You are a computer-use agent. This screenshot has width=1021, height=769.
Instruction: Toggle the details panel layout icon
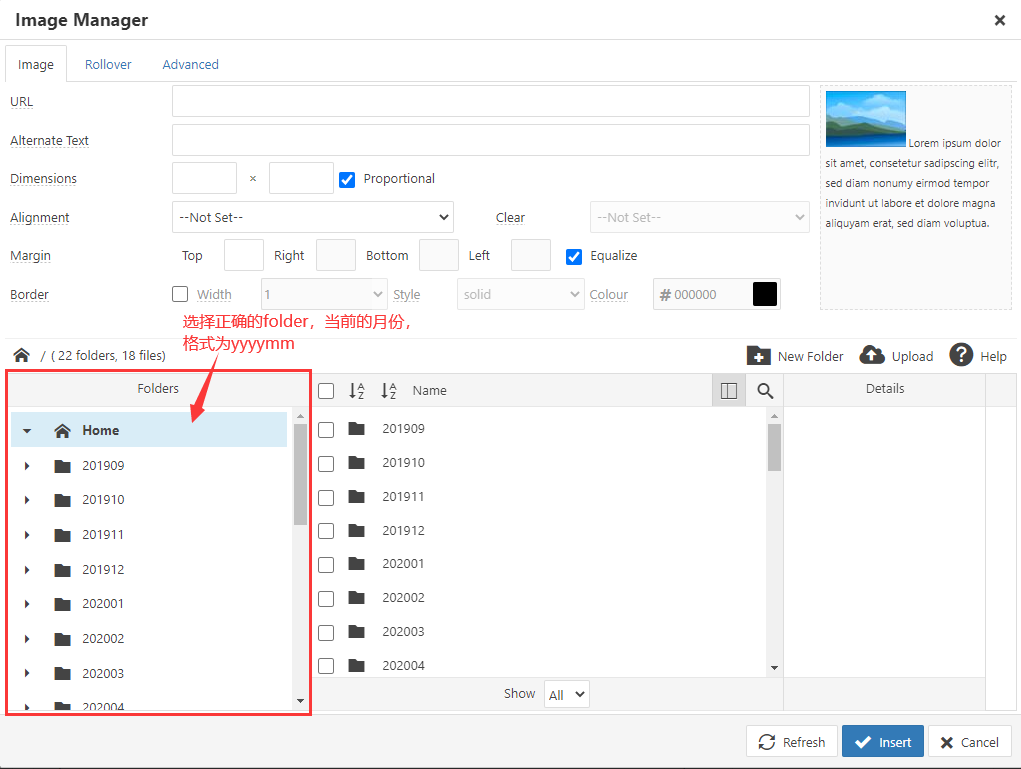pos(728,391)
